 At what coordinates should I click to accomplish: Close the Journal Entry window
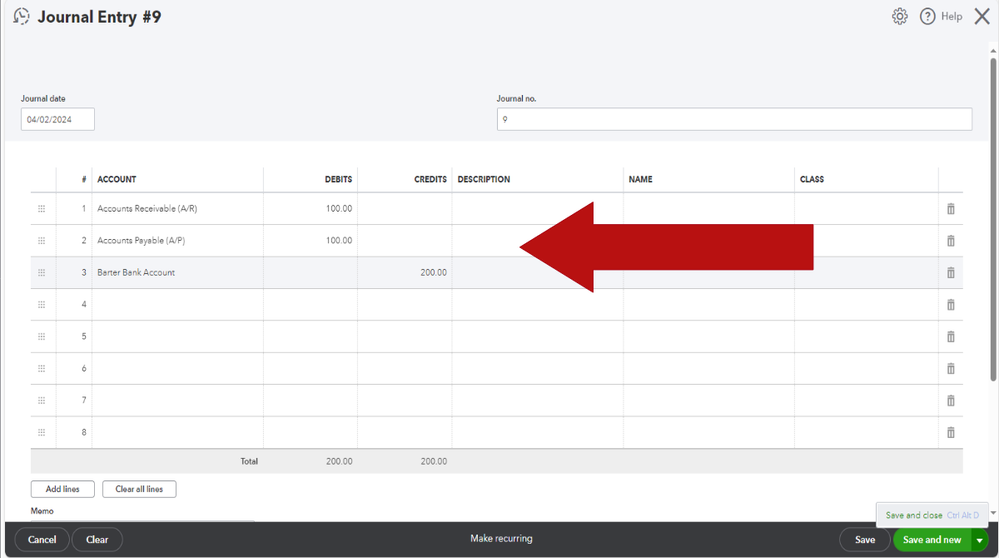(x=982, y=17)
